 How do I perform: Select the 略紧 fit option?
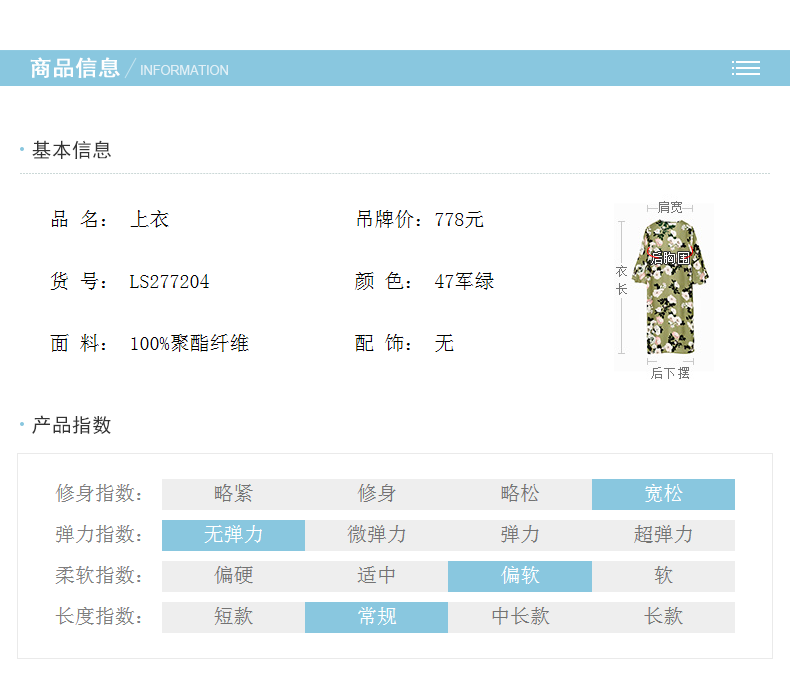233,494
